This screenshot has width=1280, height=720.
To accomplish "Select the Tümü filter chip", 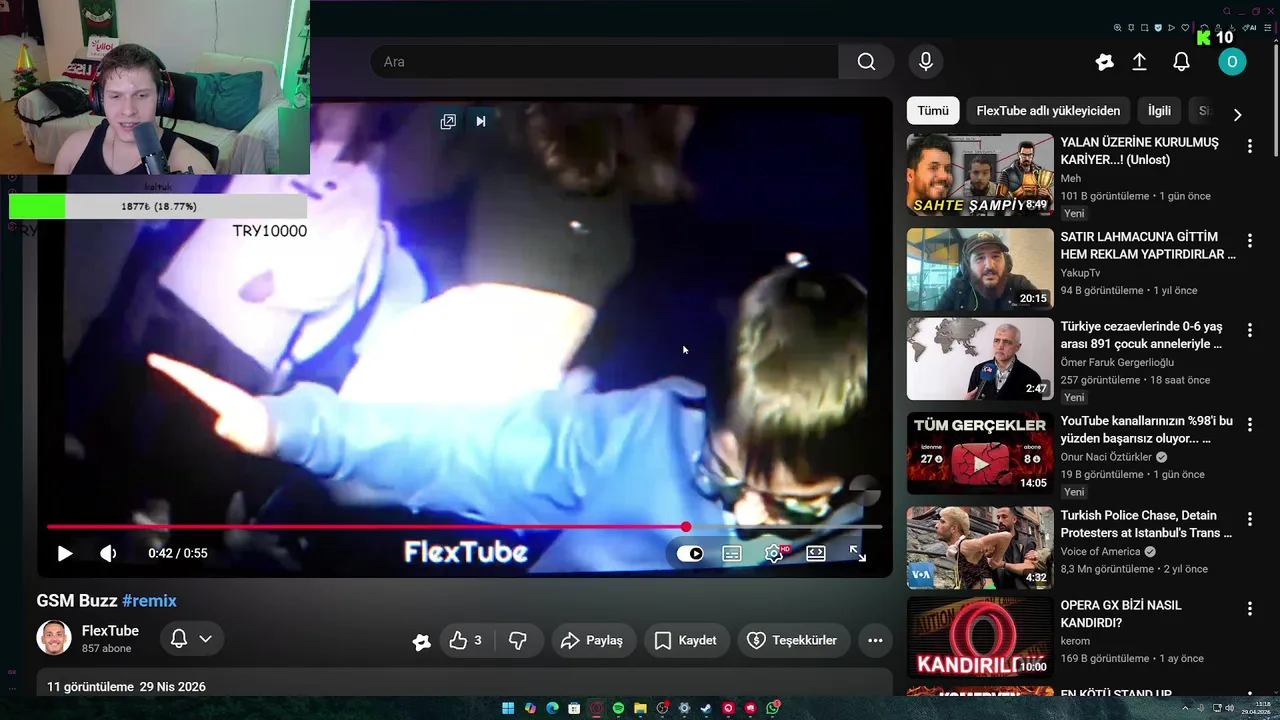I will (933, 111).
